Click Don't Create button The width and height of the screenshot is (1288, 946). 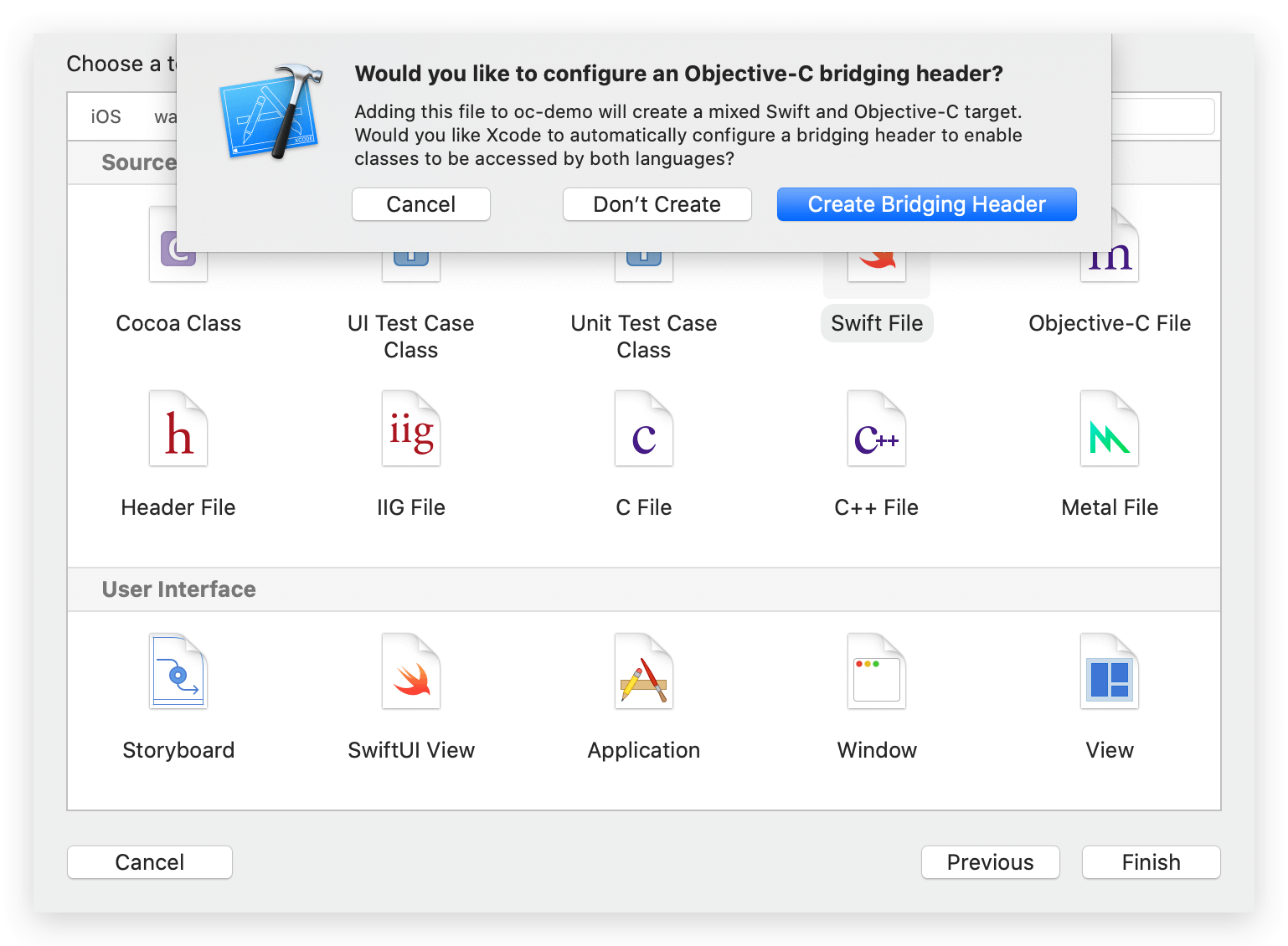[x=657, y=204]
